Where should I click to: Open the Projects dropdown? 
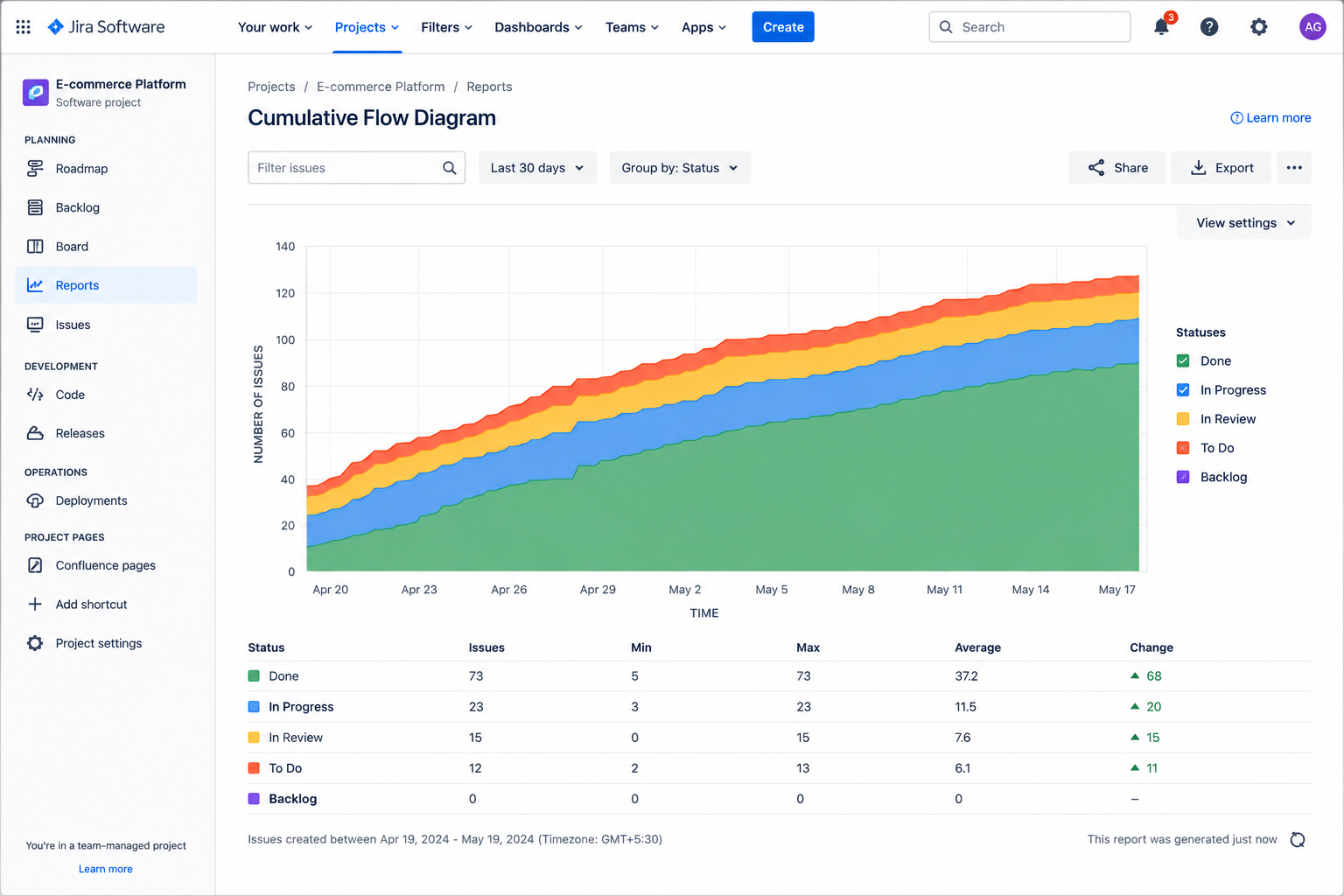pyautogui.click(x=367, y=27)
